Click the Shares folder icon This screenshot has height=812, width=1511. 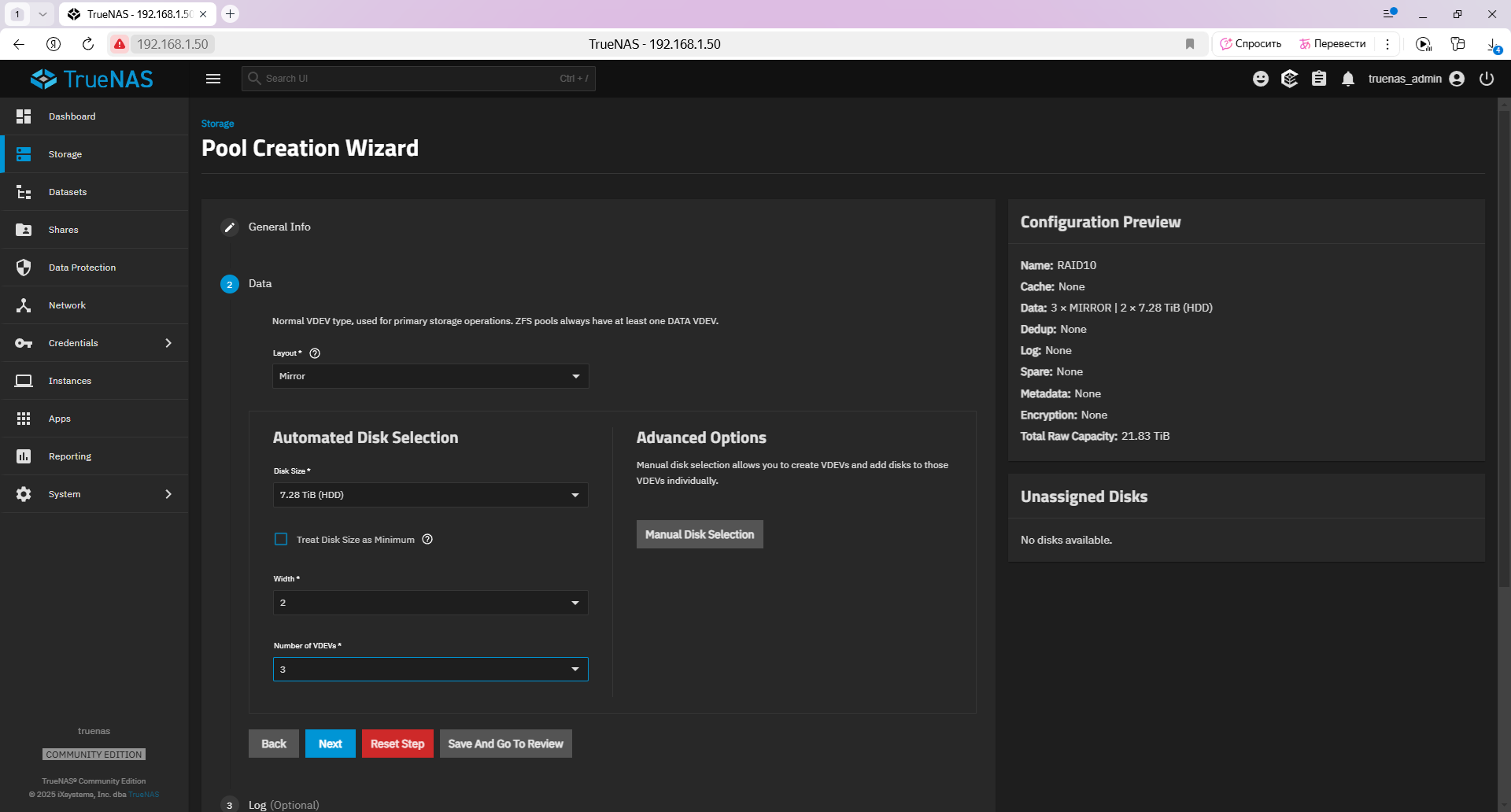pyautogui.click(x=24, y=230)
